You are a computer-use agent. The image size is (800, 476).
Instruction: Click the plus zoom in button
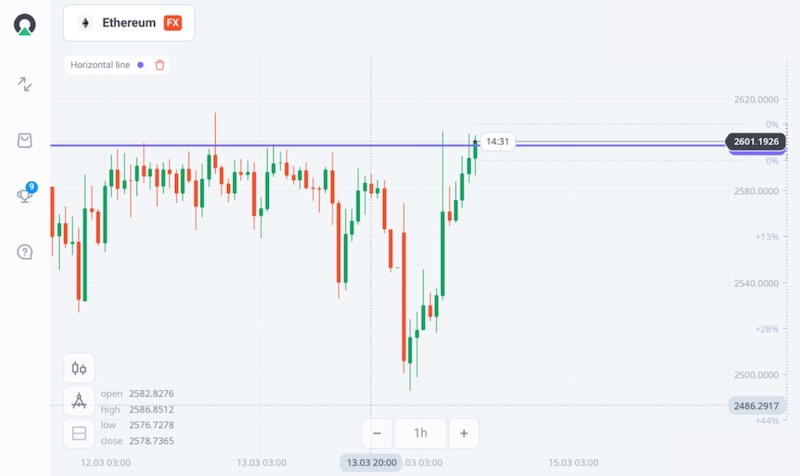pyautogui.click(x=464, y=433)
